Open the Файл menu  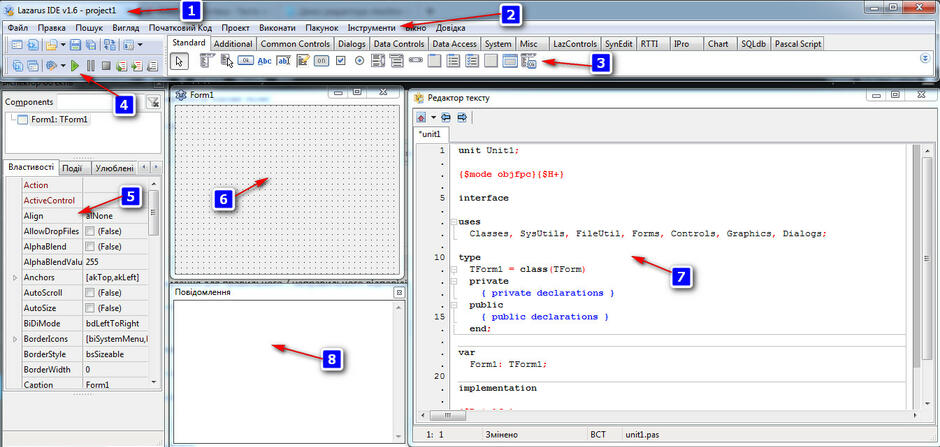point(18,28)
